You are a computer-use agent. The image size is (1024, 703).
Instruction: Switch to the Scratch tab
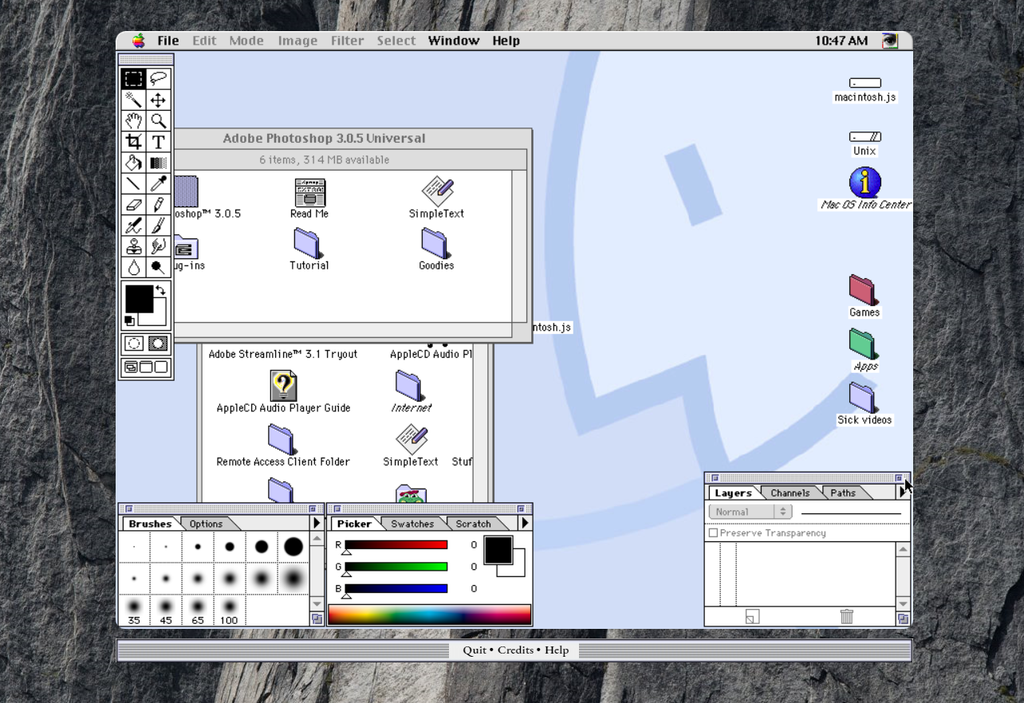point(473,523)
